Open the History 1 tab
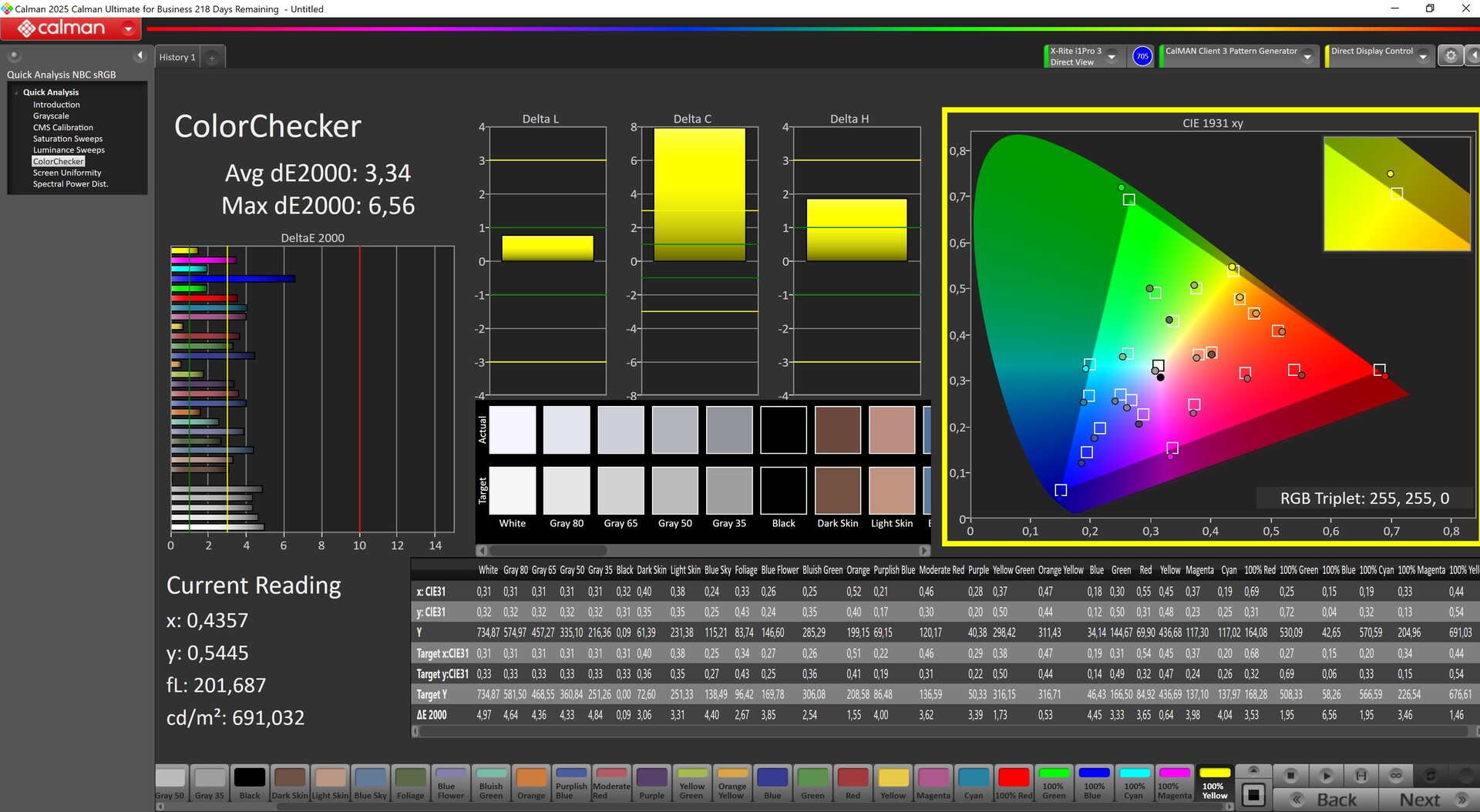Viewport: 1480px width, 812px height. tap(177, 58)
